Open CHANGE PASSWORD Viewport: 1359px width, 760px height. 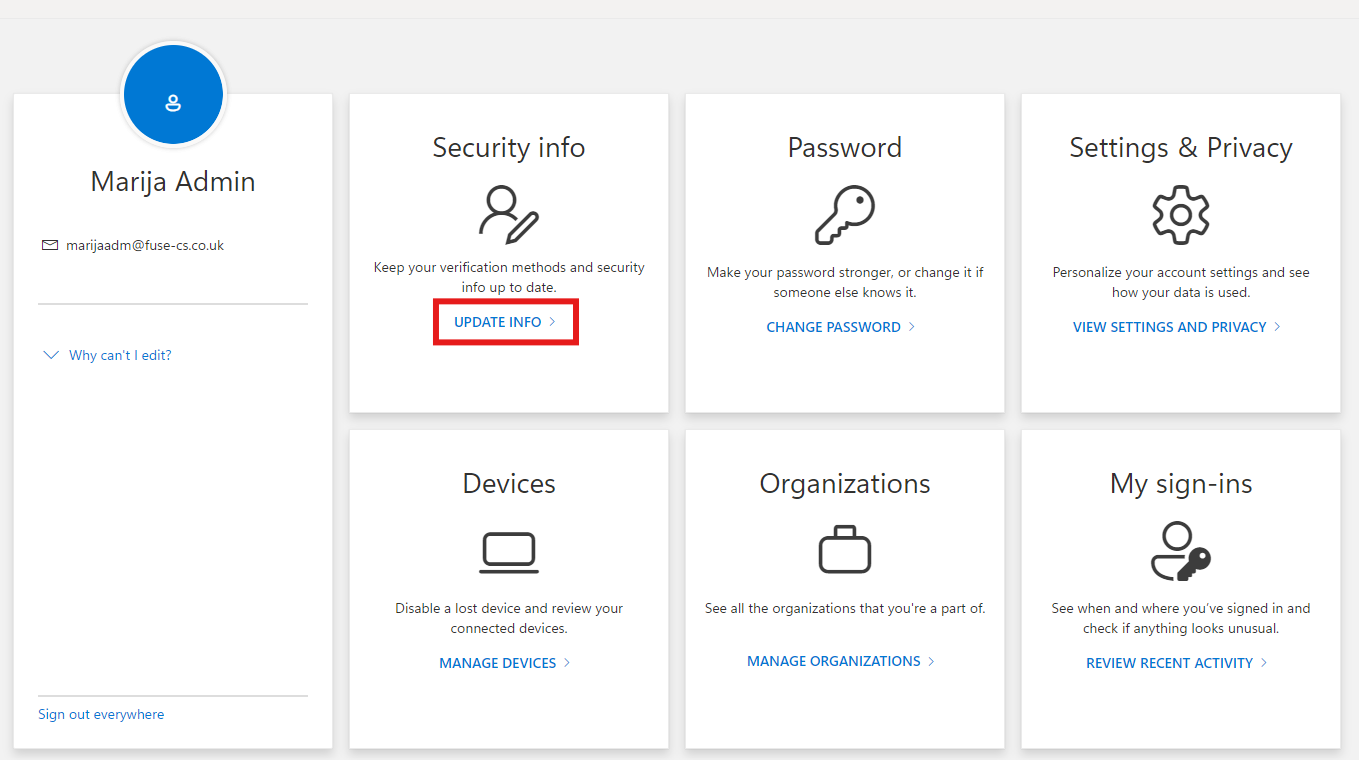click(833, 326)
